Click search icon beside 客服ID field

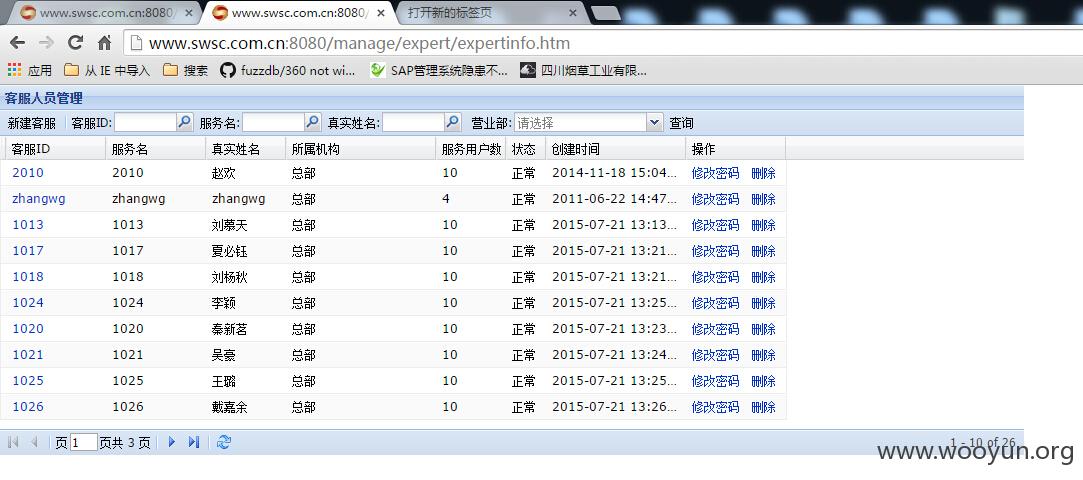click(x=184, y=122)
